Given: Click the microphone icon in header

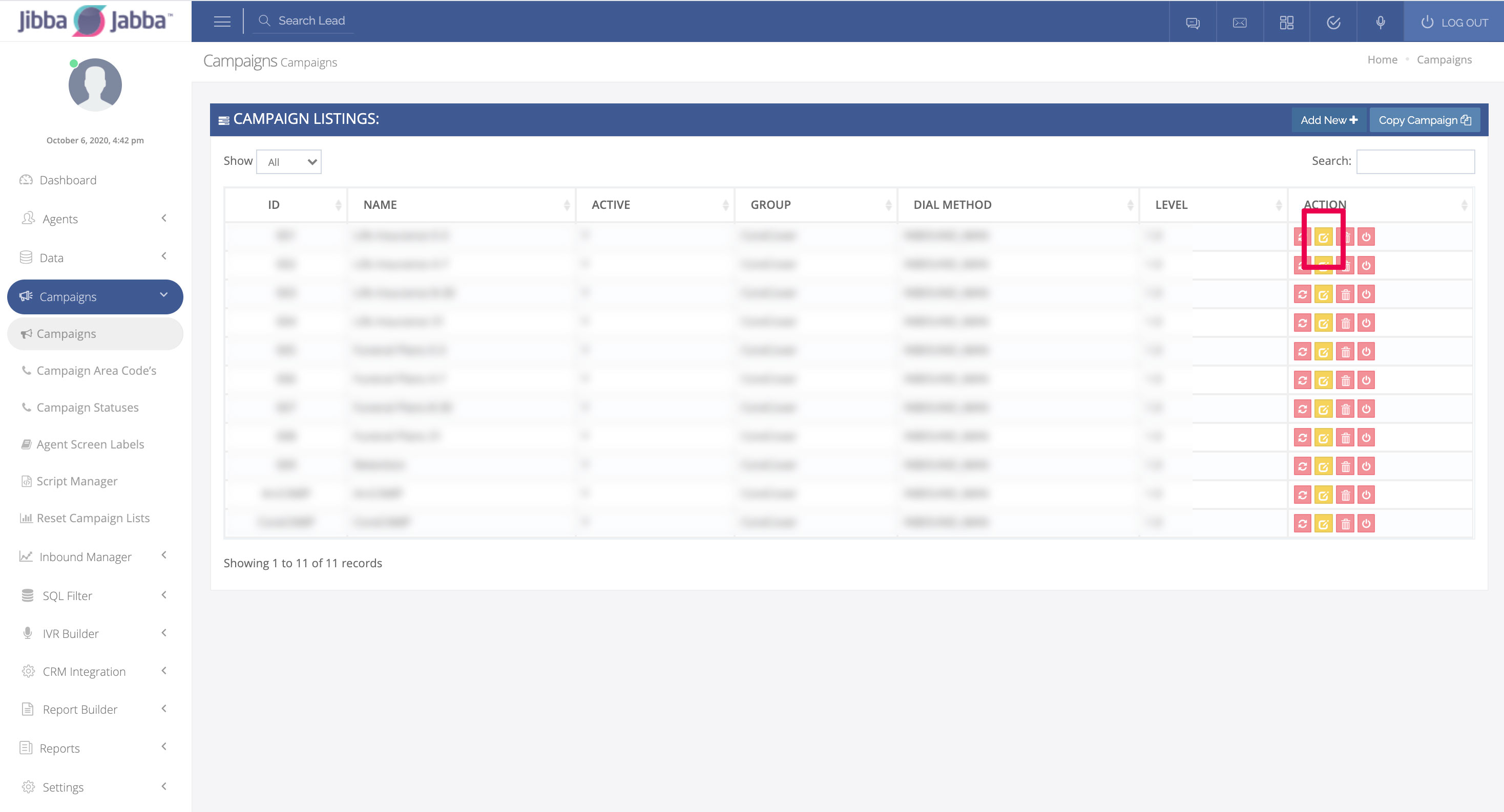Looking at the screenshot, I should (1380, 23).
